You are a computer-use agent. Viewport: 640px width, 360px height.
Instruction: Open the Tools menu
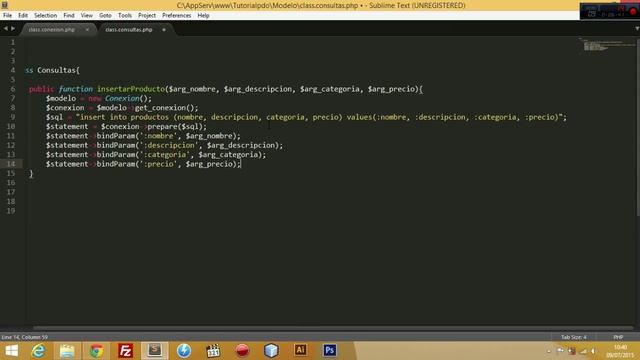pyautogui.click(x=125, y=16)
